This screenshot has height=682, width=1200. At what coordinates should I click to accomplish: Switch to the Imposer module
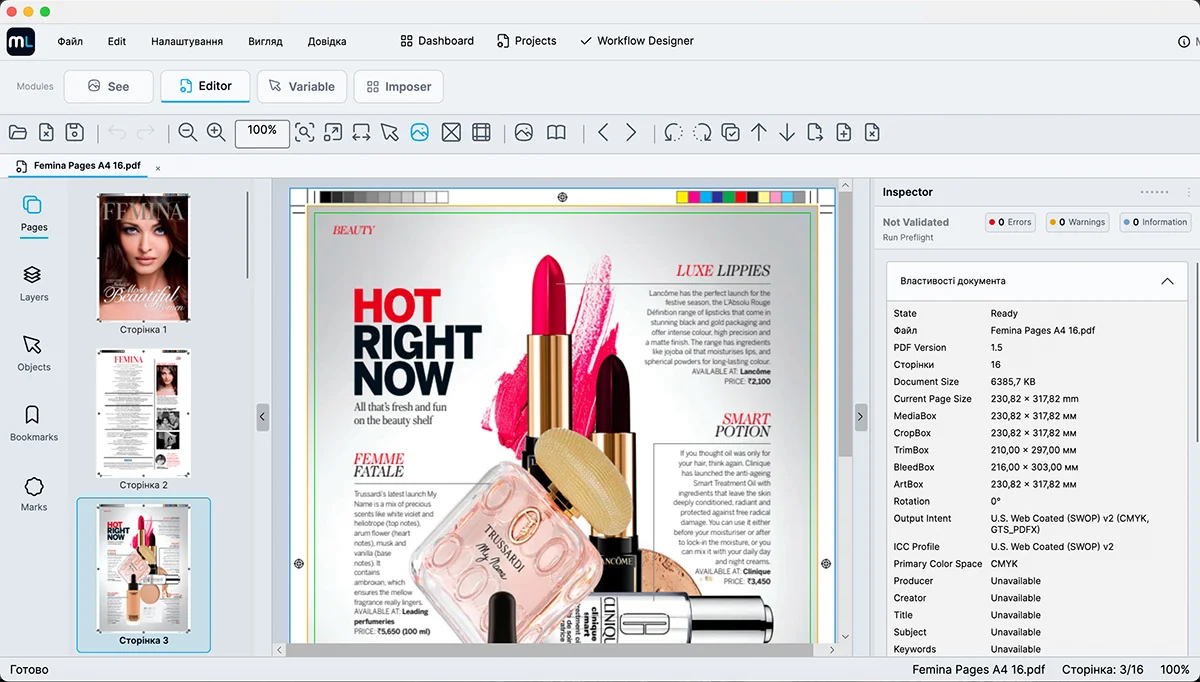coord(398,86)
